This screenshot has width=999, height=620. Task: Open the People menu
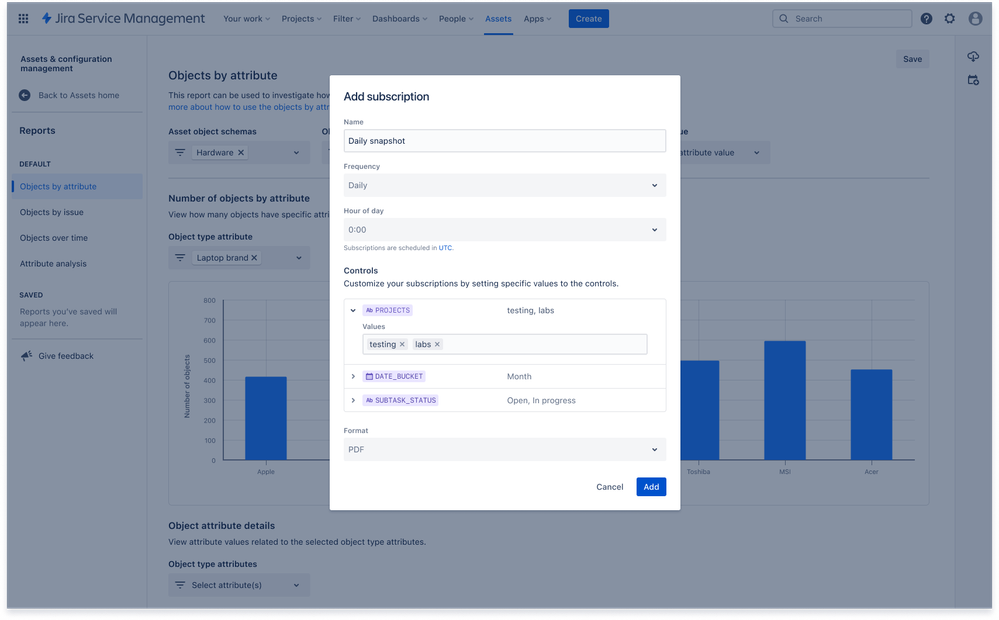456,18
